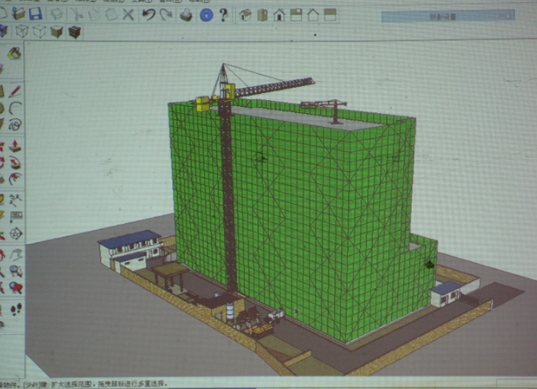Screen dimensions: 537x389
Task: Print the model with printer icon
Action: coord(186,15)
